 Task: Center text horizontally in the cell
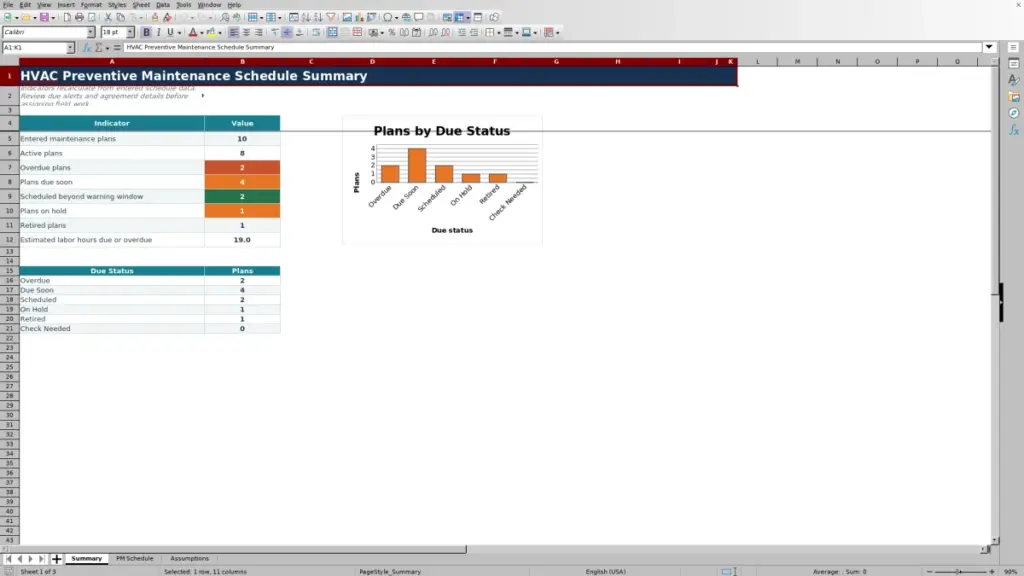[246, 32]
